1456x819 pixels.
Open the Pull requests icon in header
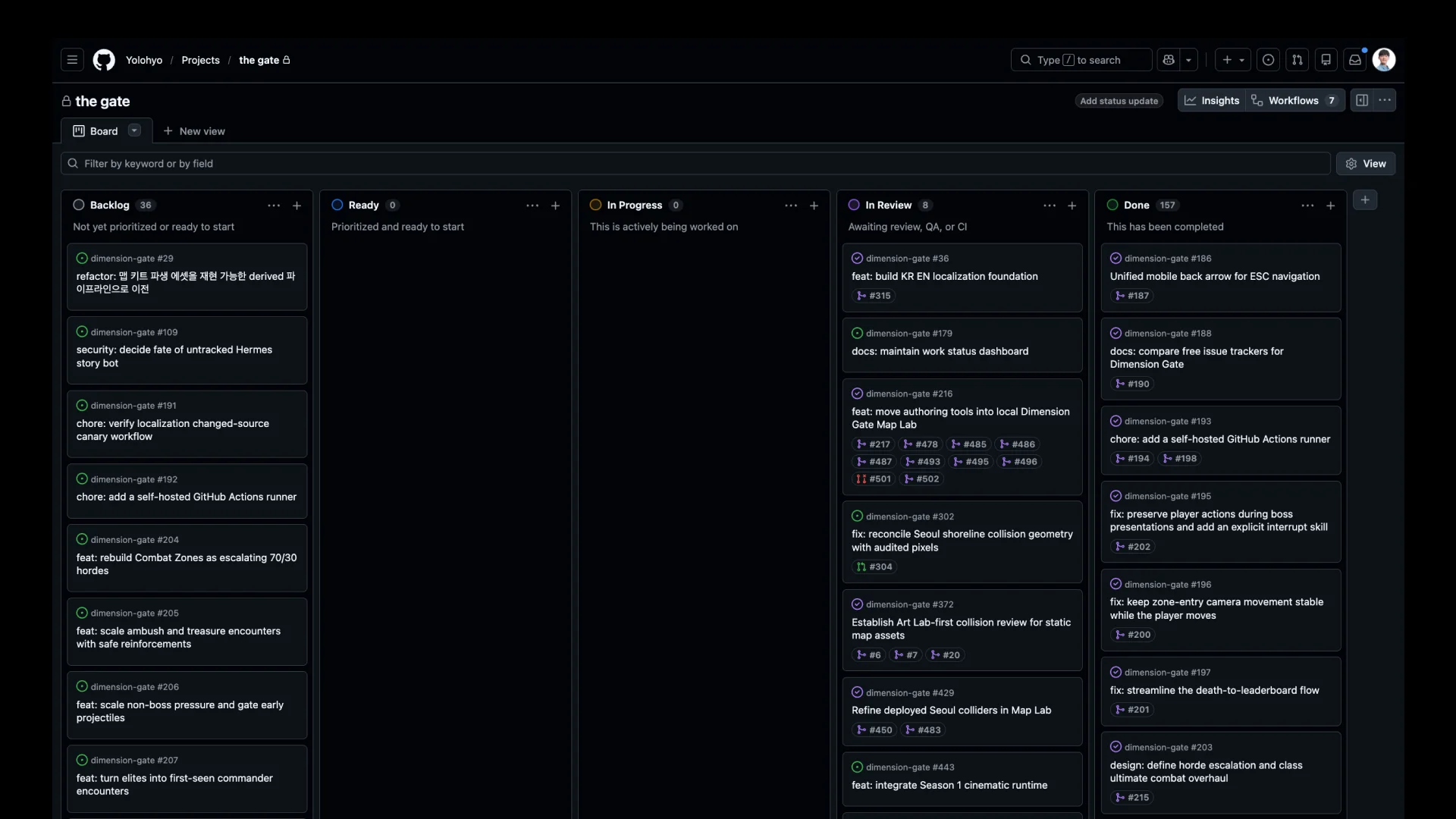click(x=1297, y=60)
